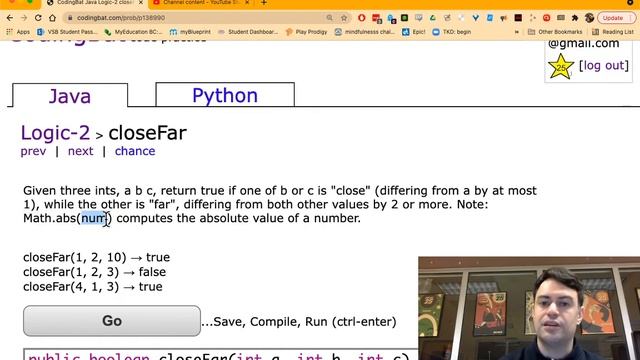
Task: Open the red circular extension icon
Action: point(547,18)
